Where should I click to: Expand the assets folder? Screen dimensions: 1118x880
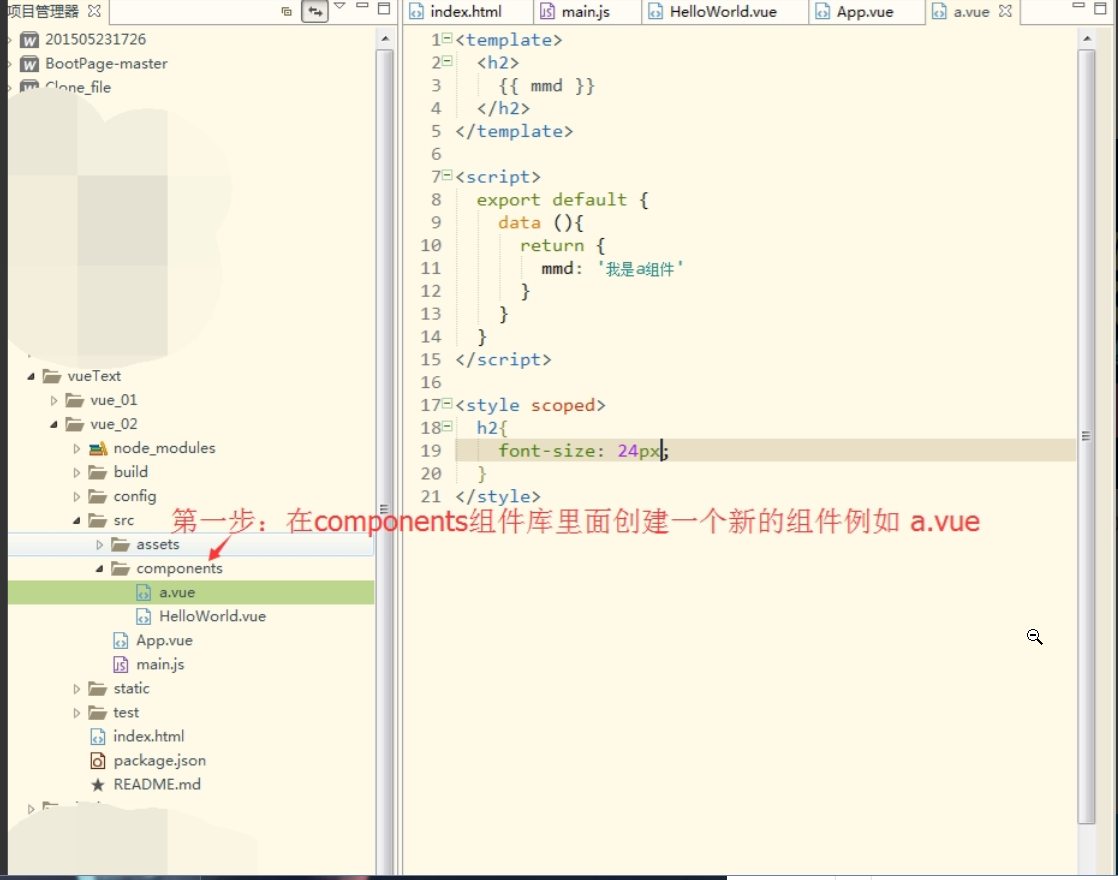click(x=99, y=545)
